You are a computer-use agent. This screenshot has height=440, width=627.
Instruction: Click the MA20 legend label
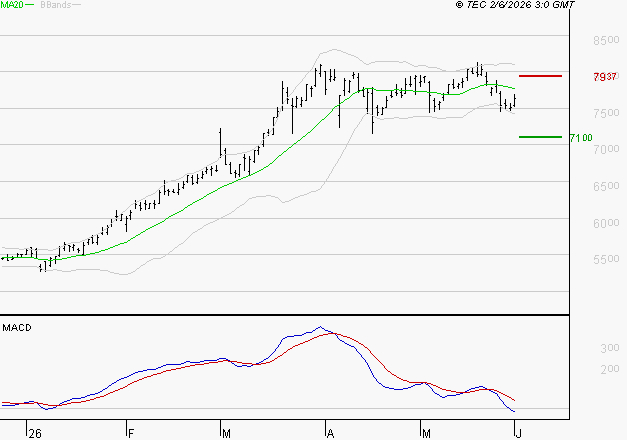point(12,5)
